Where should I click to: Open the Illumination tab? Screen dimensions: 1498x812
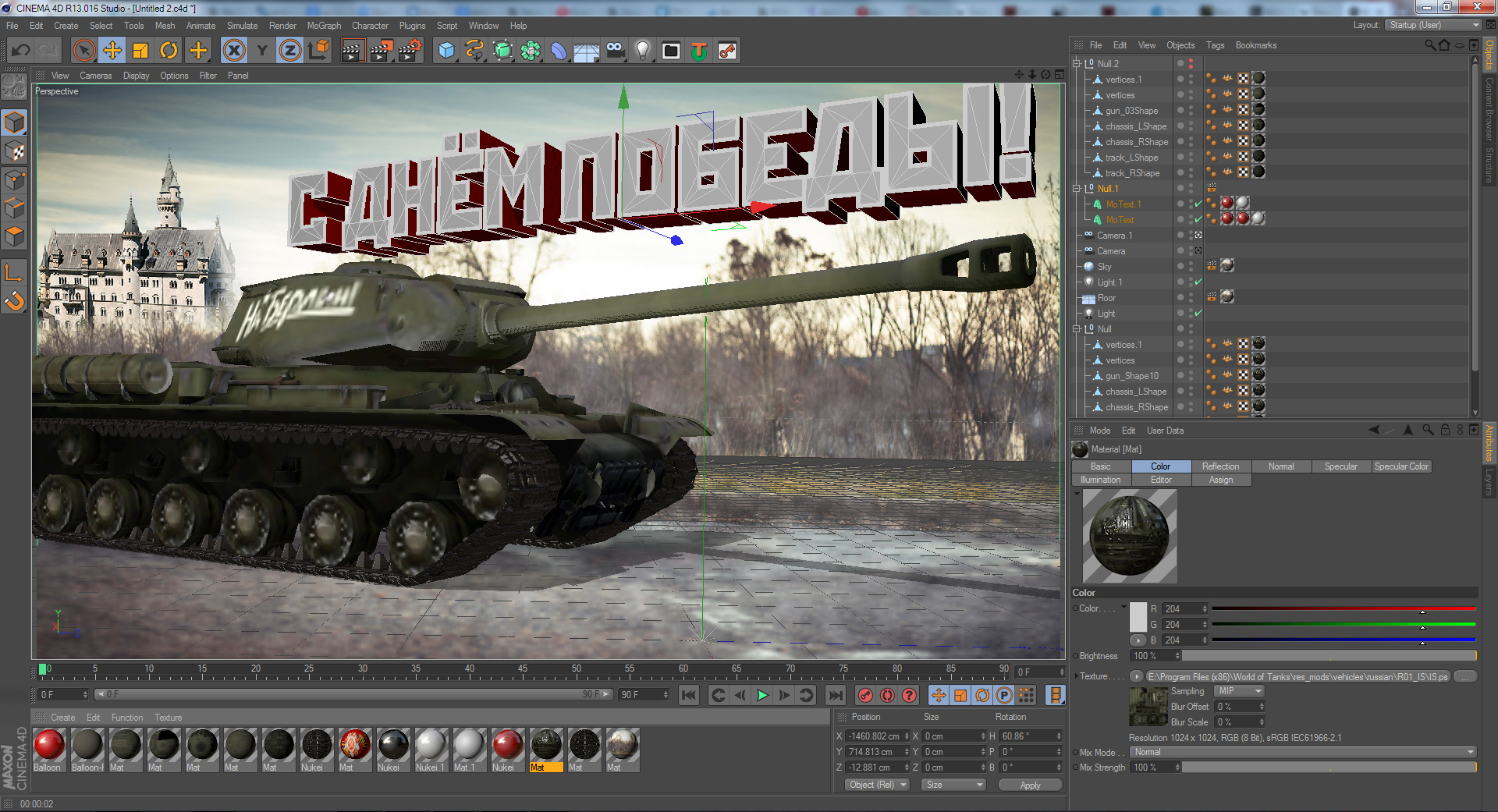tap(1101, 480)
